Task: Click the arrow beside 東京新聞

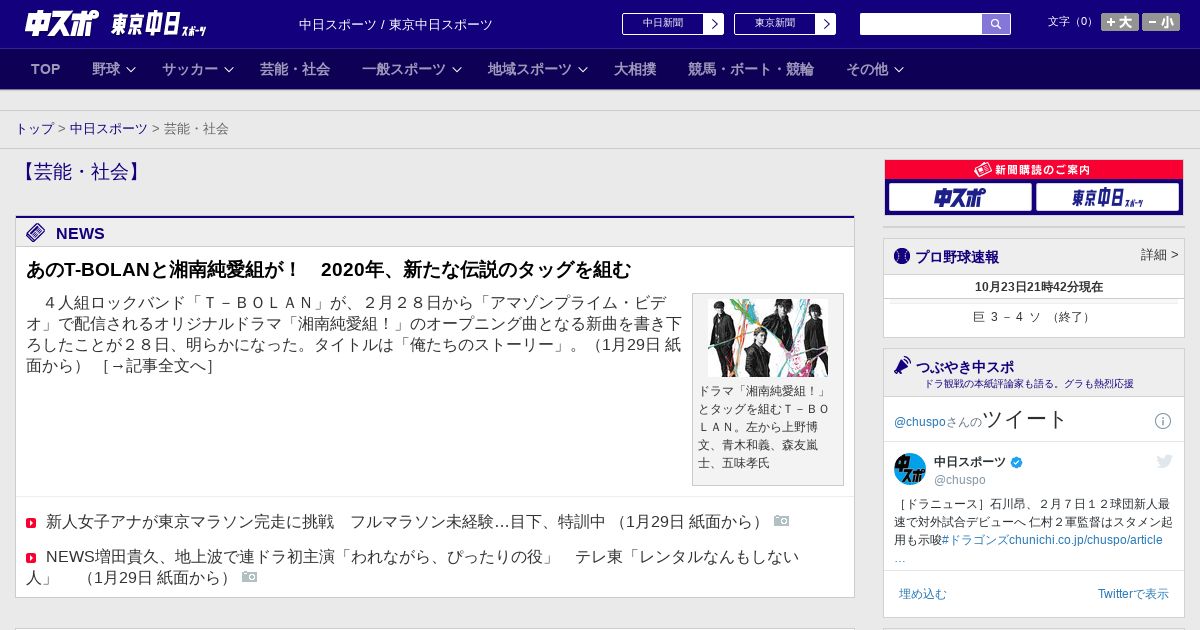Action: 826,24
